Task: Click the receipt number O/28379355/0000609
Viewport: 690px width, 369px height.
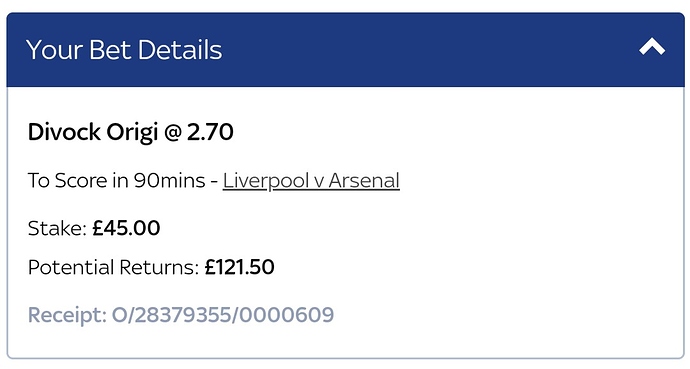Action: coord(223,315)
